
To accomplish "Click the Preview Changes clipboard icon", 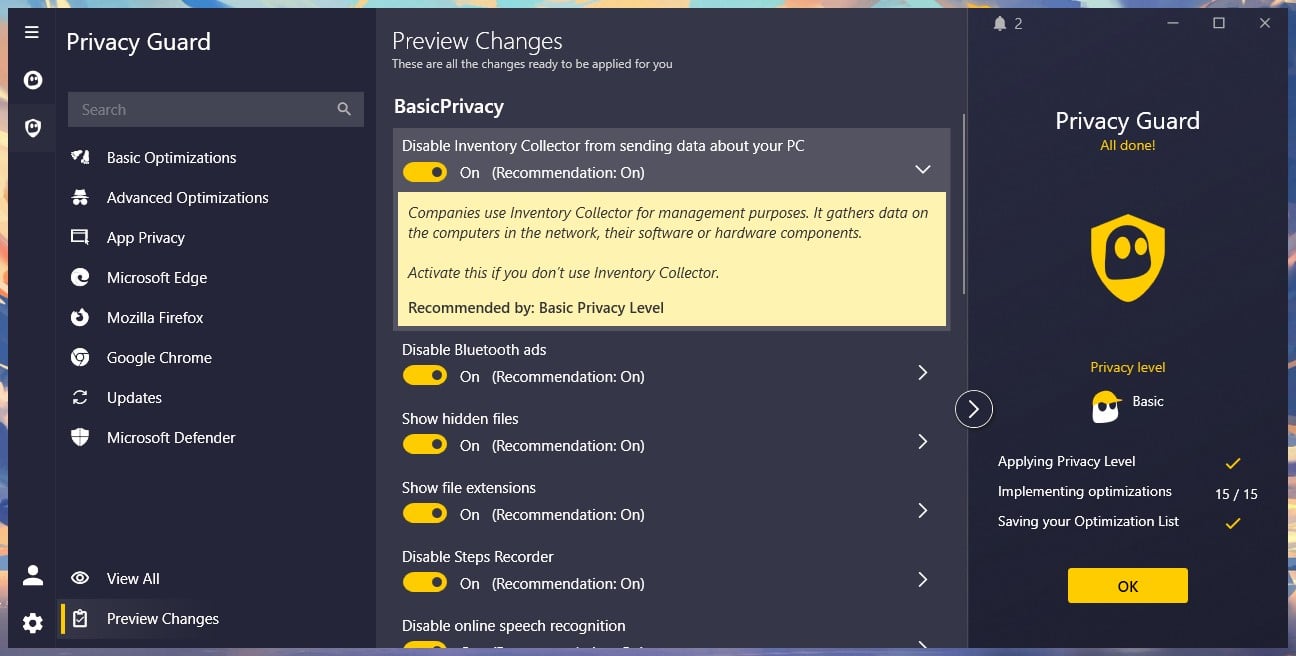I will tap(80, 618).
